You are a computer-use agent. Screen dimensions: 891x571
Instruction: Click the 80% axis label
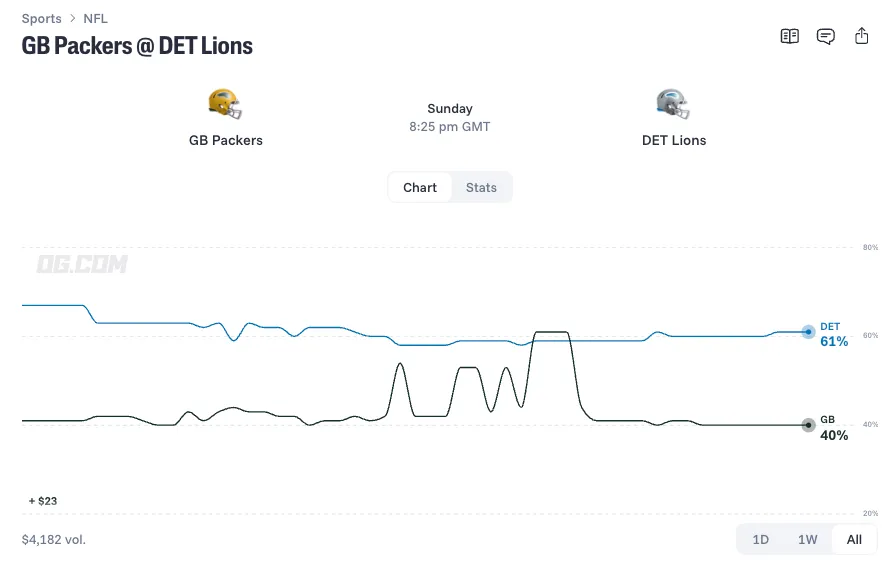870,248
